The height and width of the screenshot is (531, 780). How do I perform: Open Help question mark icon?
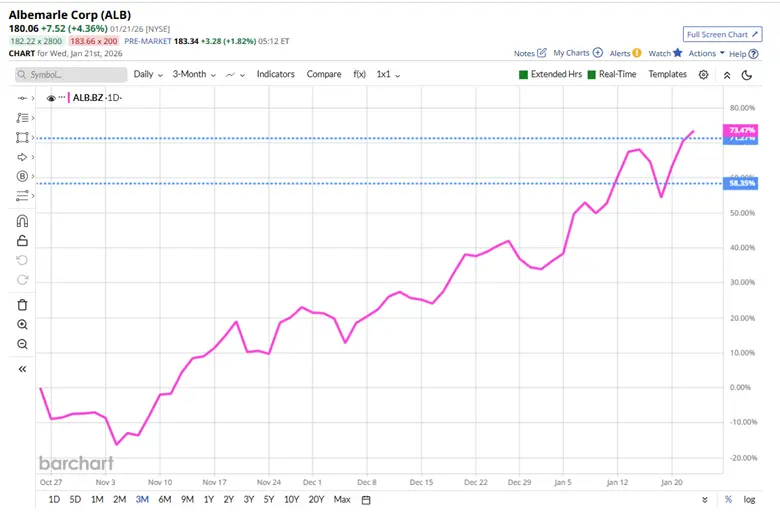(754, 54)
